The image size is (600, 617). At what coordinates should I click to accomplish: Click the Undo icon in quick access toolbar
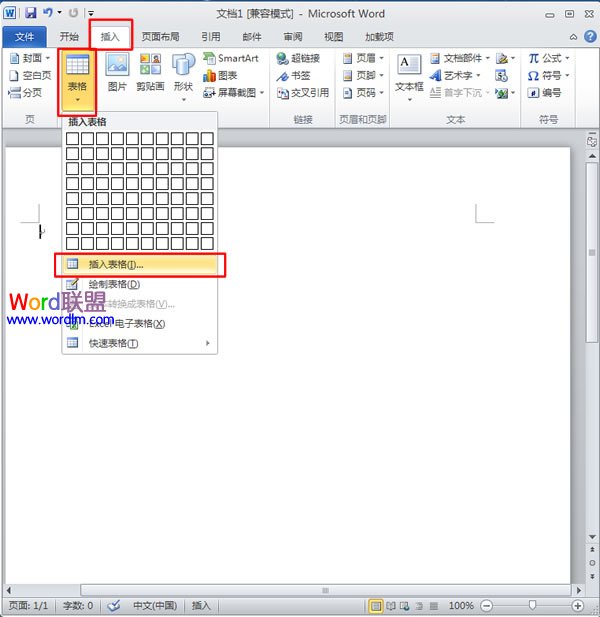click(48, 13)
